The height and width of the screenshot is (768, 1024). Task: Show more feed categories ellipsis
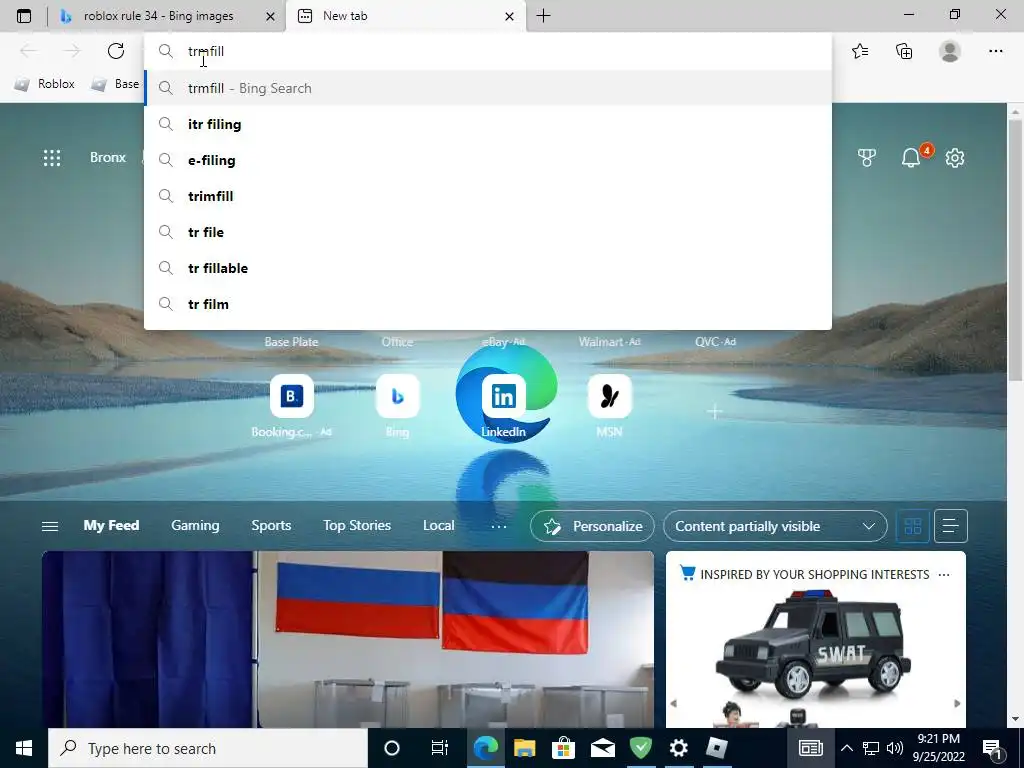click(x=498, y=526)
